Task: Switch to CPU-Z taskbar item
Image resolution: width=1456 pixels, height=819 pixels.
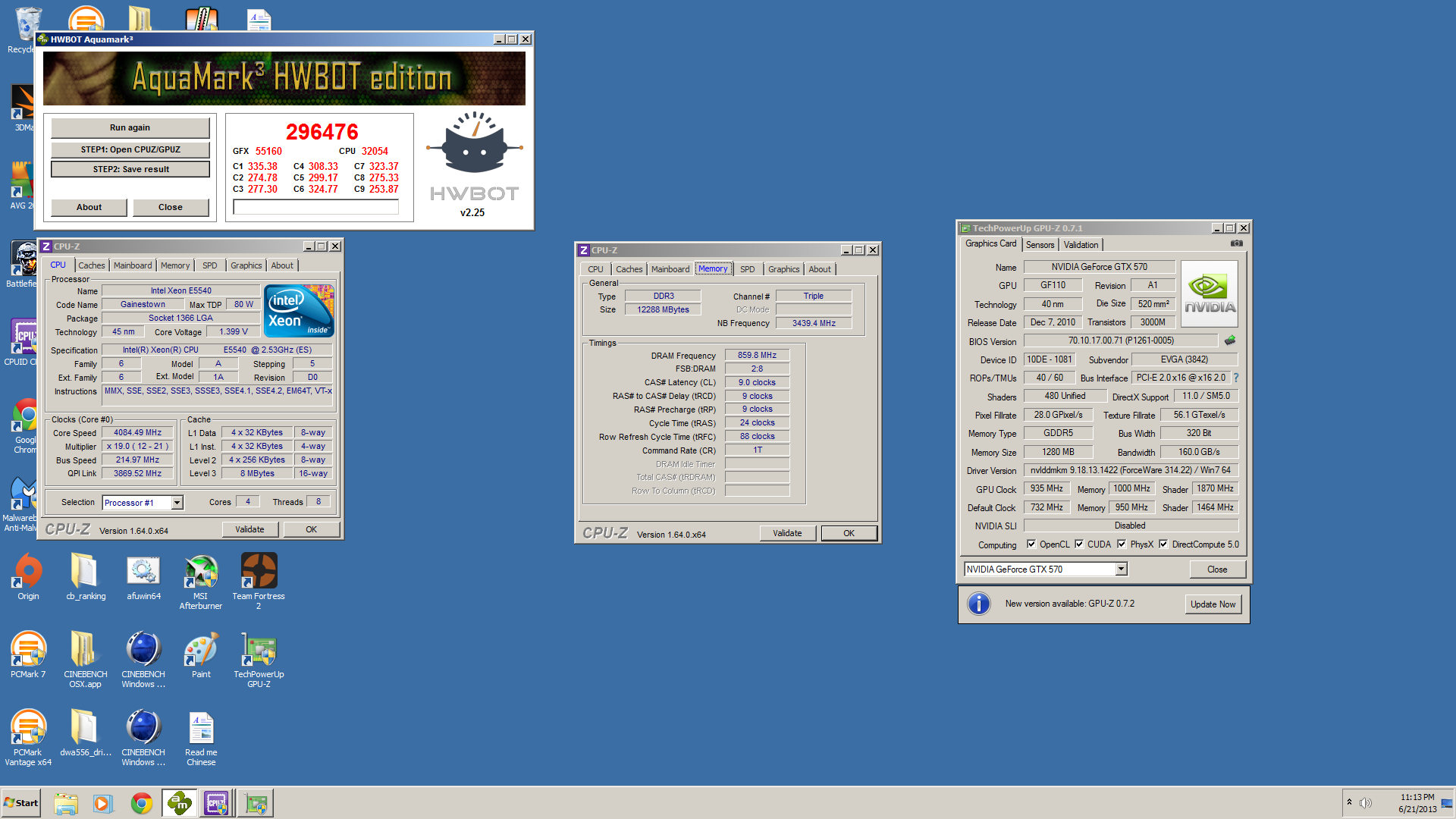Action: (x=216, y=803)
